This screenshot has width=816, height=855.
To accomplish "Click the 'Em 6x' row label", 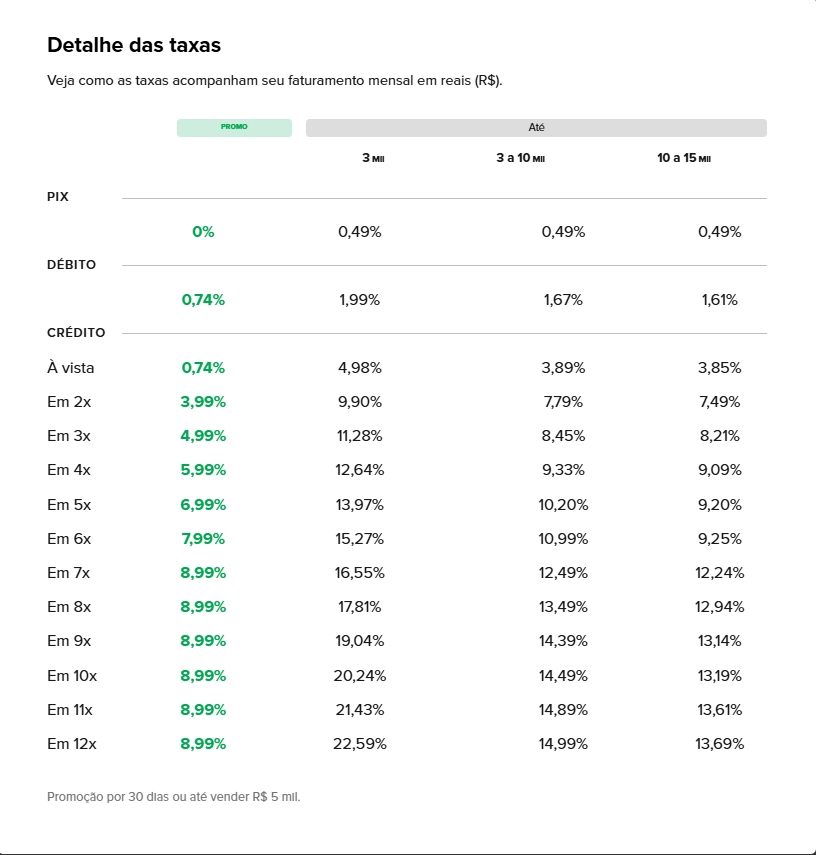I will [69, 539].
